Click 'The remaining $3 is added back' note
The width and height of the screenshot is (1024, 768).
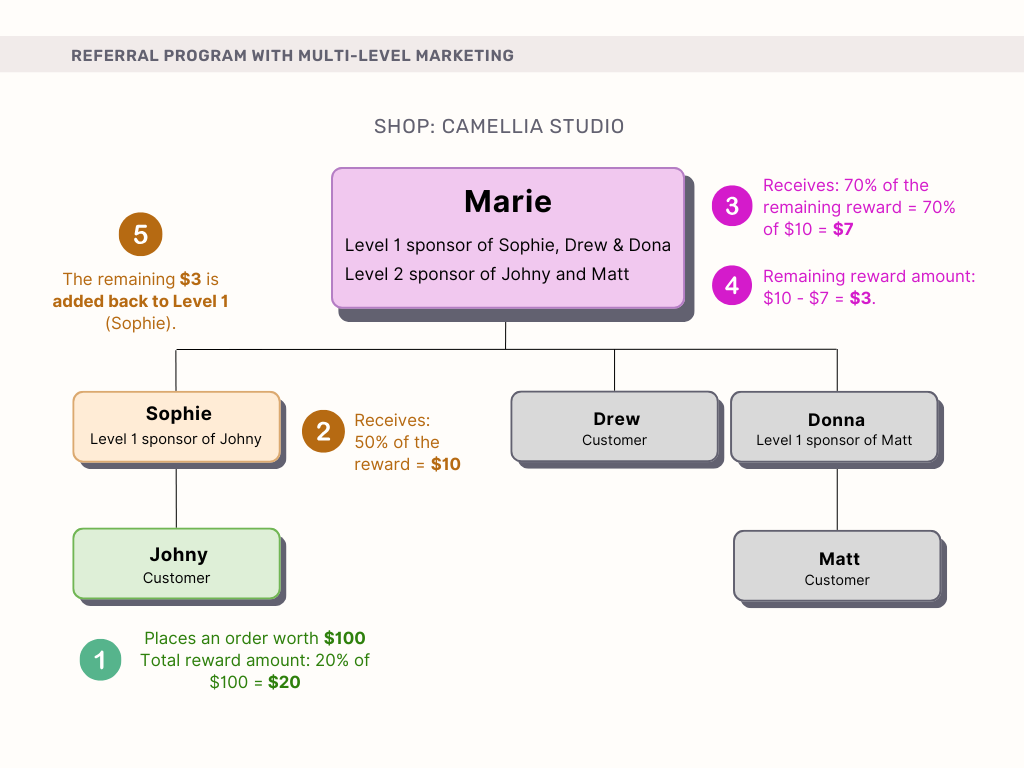tap(140, 301)
